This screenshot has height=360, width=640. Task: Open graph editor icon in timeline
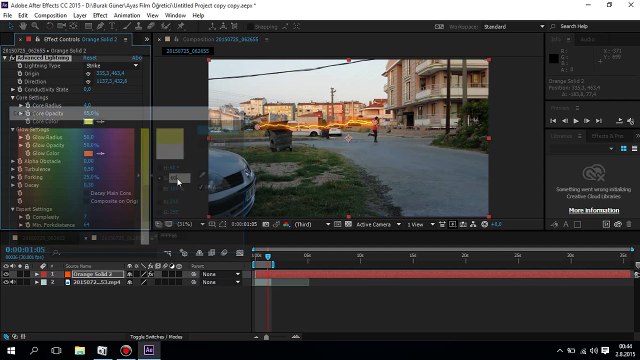click(240, 253)
